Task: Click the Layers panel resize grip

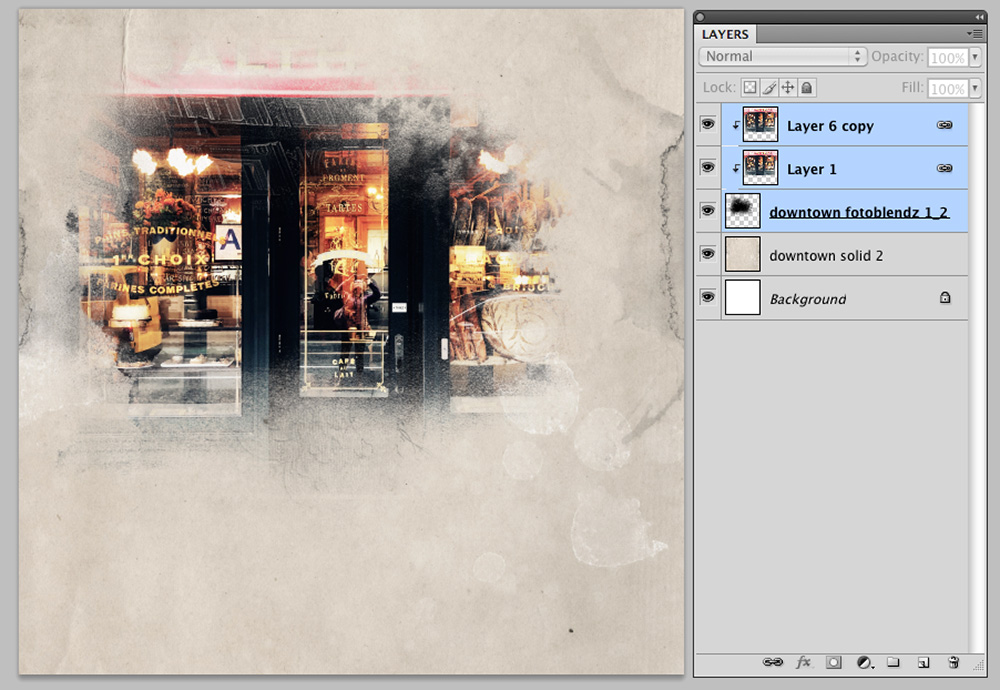Action: 980,666
